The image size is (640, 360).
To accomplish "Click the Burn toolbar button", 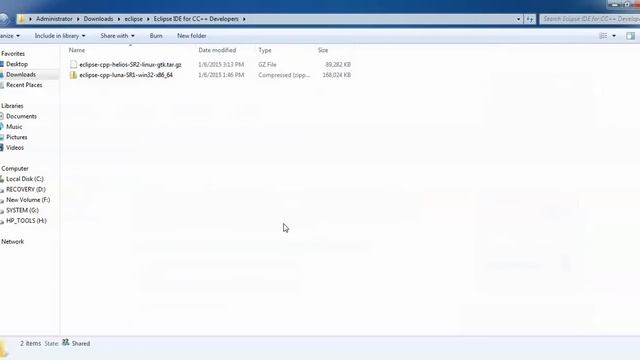I will coord(156,36).
